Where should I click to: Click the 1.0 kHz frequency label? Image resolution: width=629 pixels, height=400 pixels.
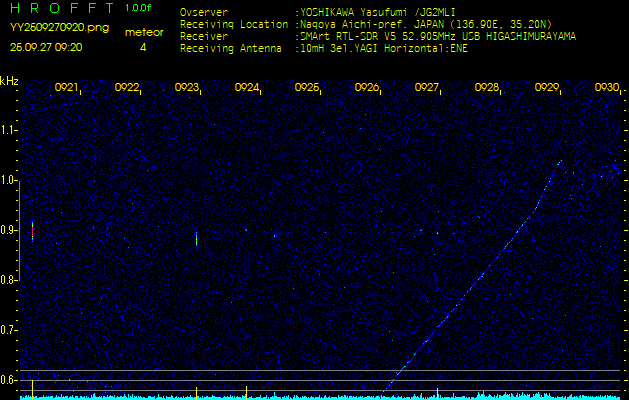(10, 180)
